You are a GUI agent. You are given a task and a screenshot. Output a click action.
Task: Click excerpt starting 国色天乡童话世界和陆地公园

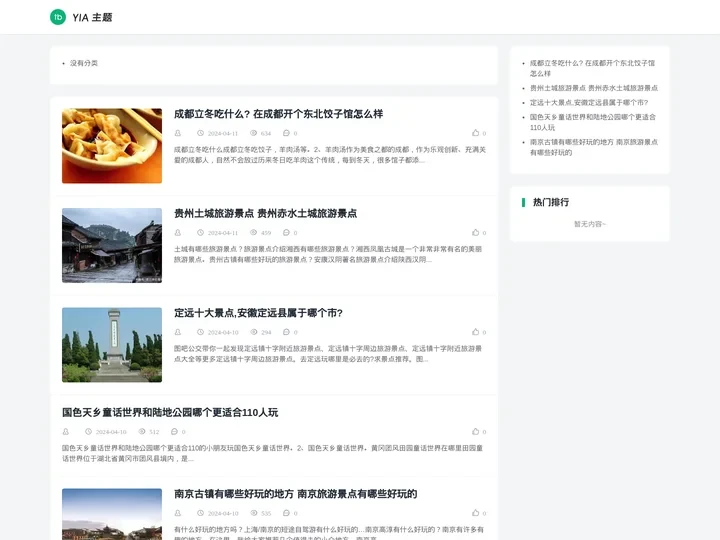click(x=272, y=453)
